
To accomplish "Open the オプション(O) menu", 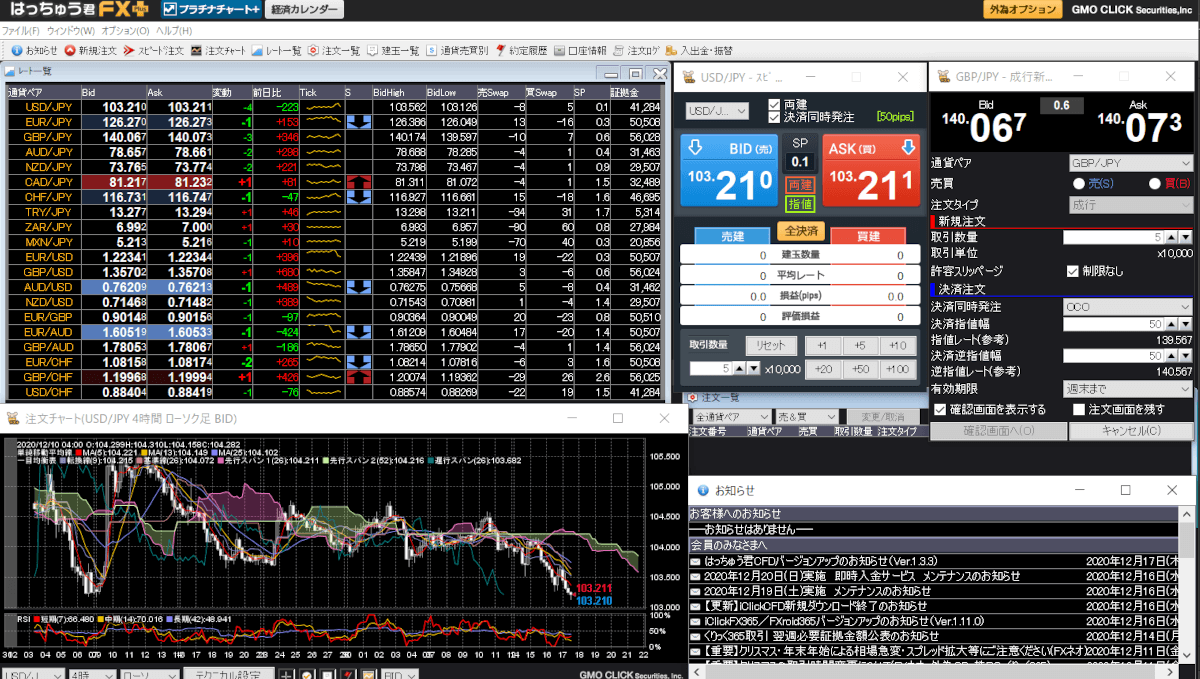I will point(125,31).
